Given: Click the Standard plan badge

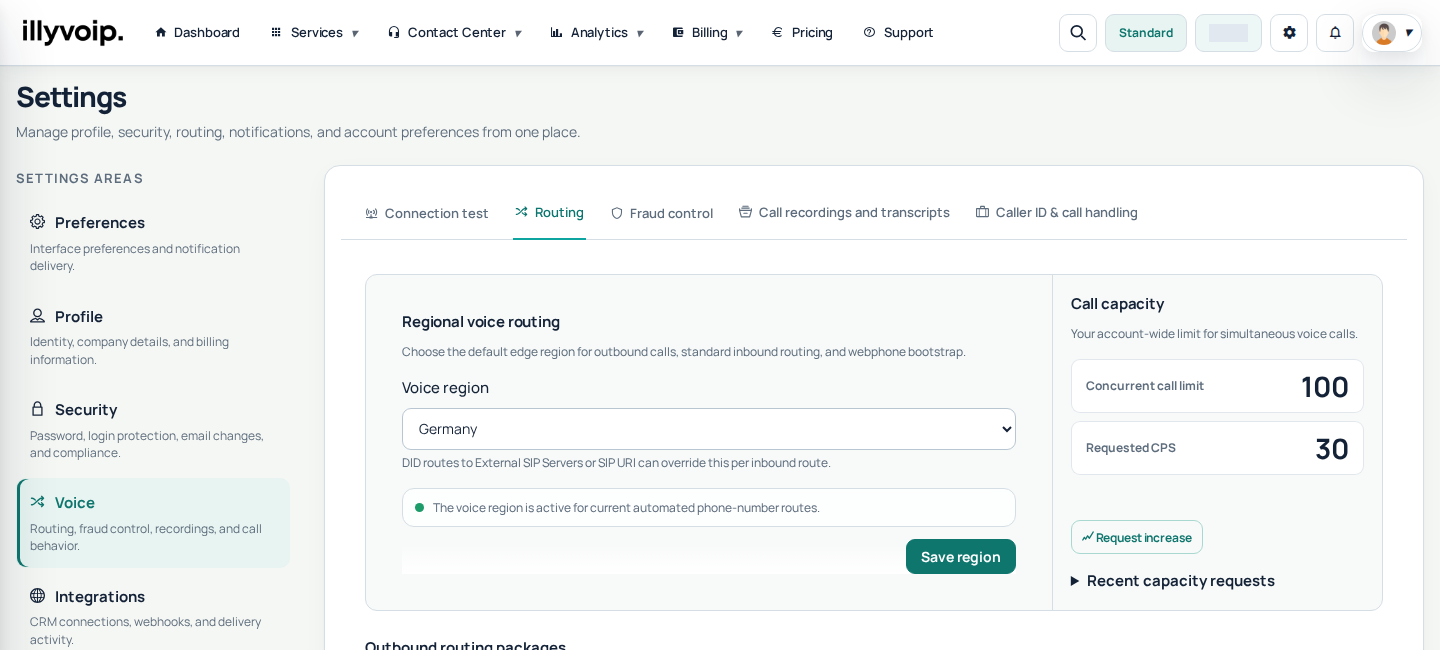Looking at the screenshot, I should pos(1146,33).
